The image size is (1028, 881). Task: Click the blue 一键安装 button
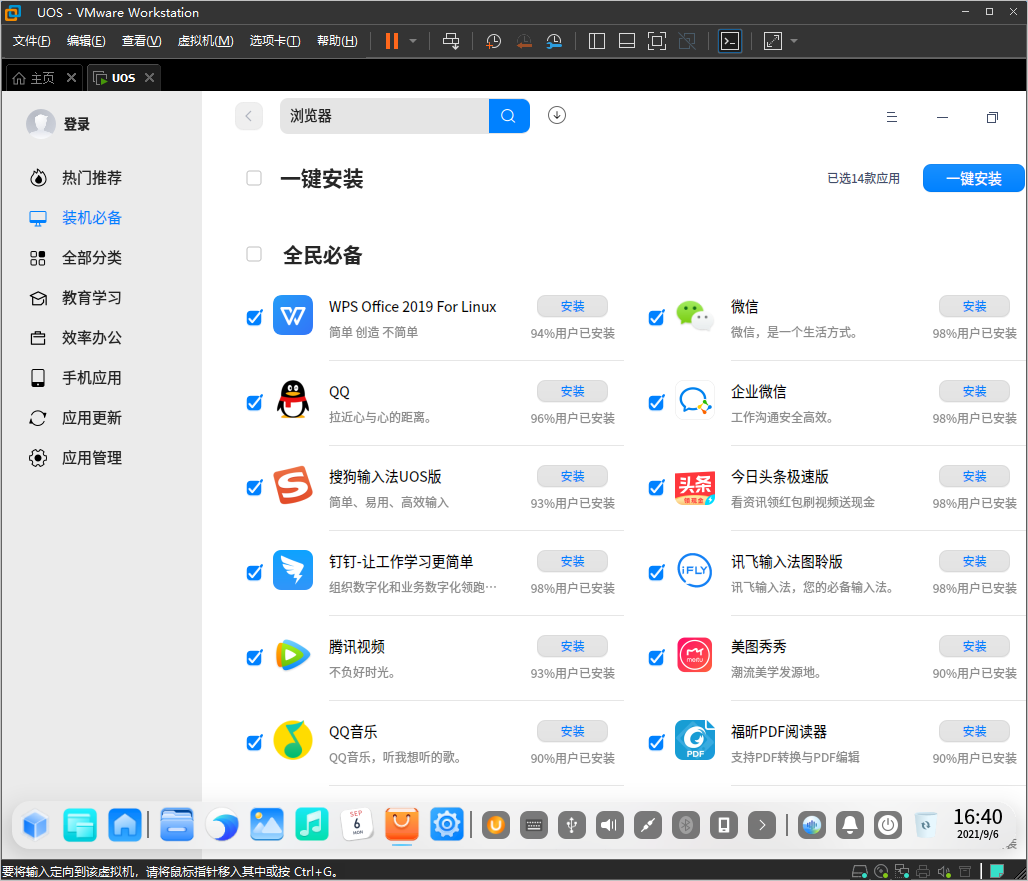[973, 178]
